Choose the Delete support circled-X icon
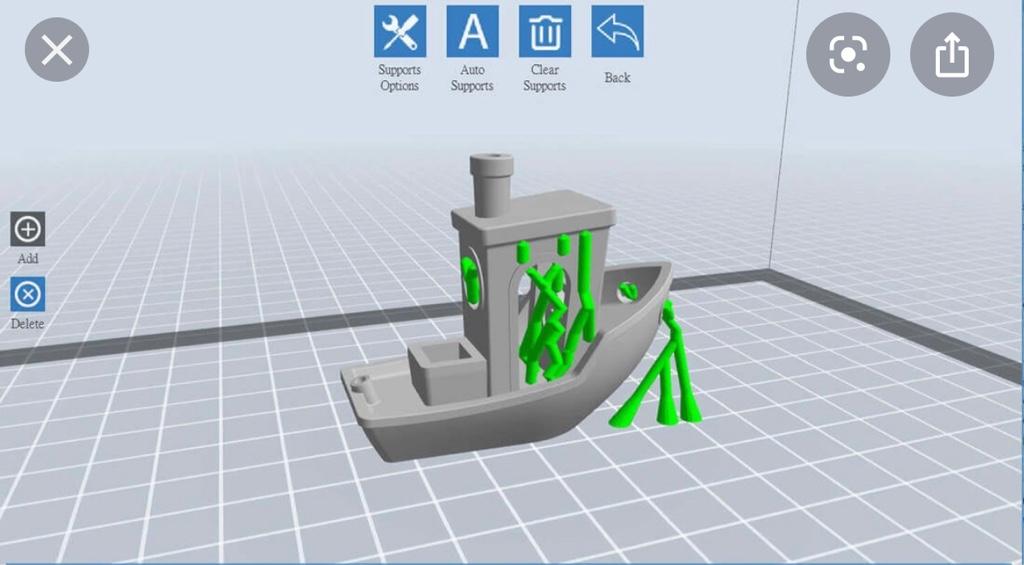 (27, 295)
